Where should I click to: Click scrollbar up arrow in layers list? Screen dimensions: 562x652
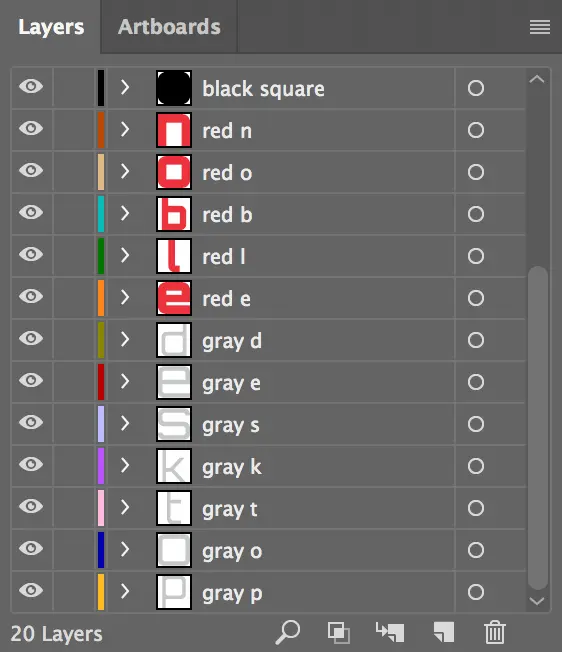click(x=537, y=79)
